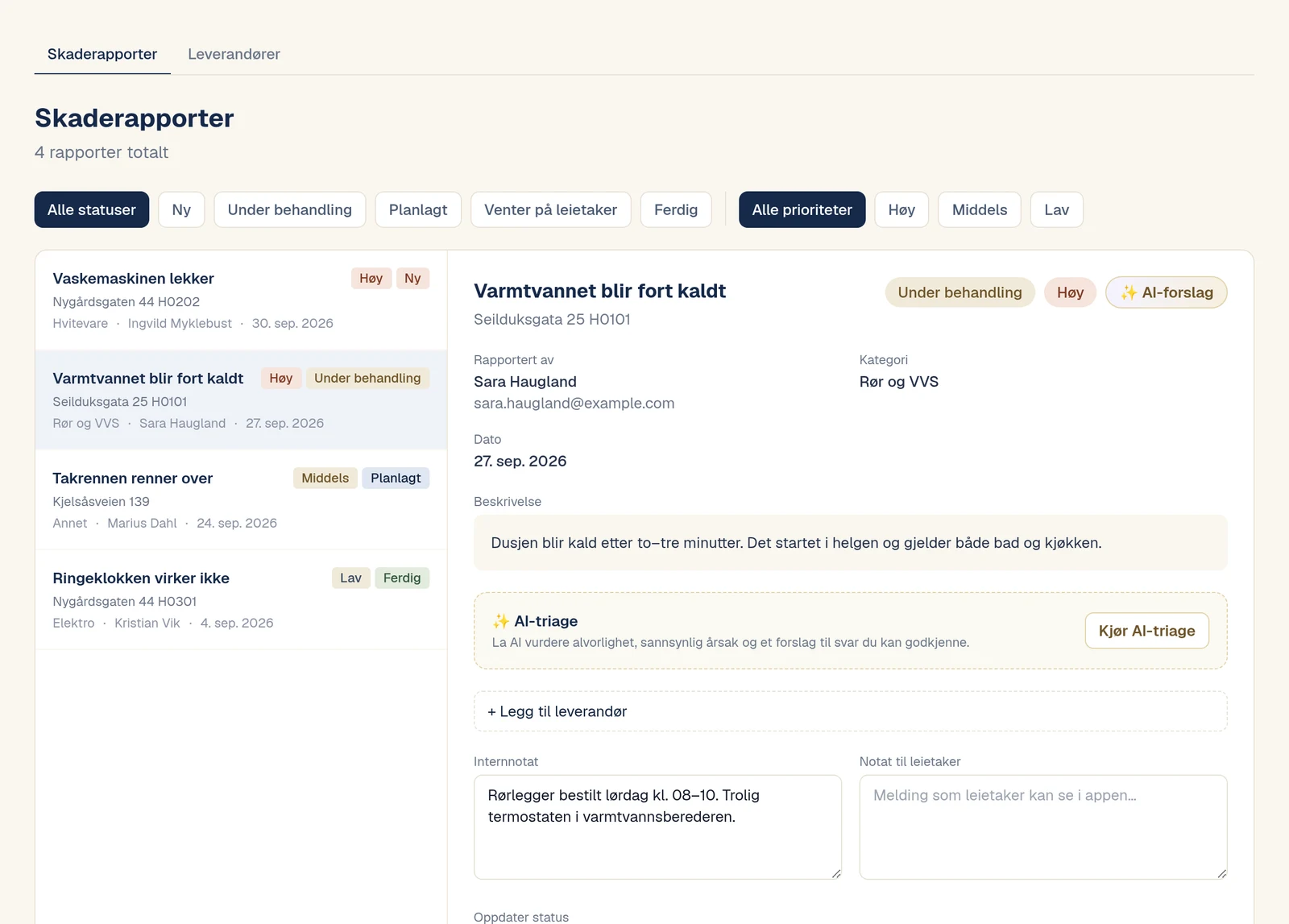This screenshot has width=1289, height=924.
Task: Click the Ny tag on Vaskemaskinen row
Action: click(412, 278)
